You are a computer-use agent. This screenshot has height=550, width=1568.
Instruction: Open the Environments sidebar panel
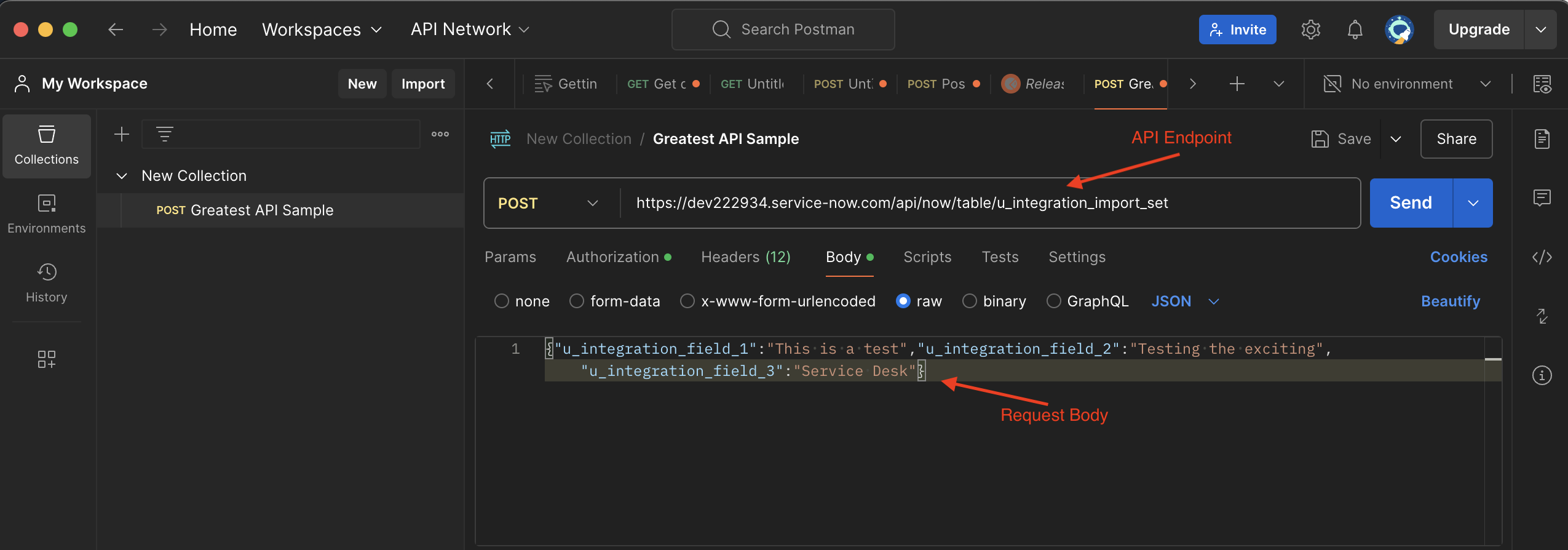(x=47, y=214)
